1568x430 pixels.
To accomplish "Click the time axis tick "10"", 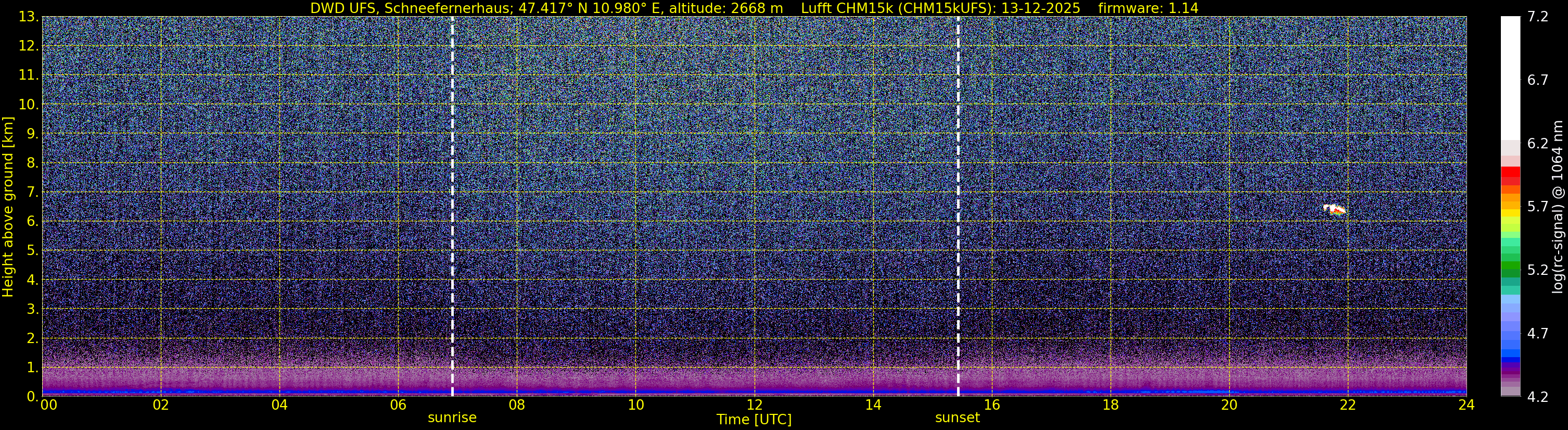I will [x=635, y=406].
